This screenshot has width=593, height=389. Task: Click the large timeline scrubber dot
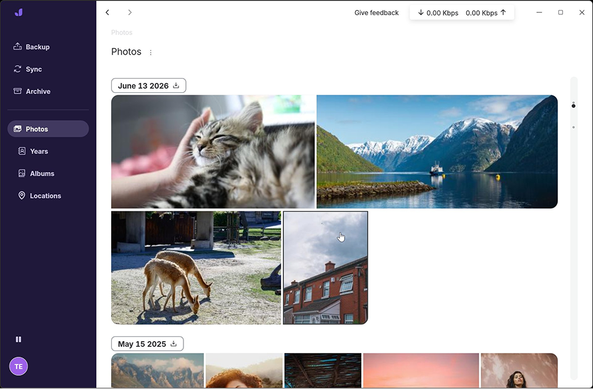pos(574,105)
